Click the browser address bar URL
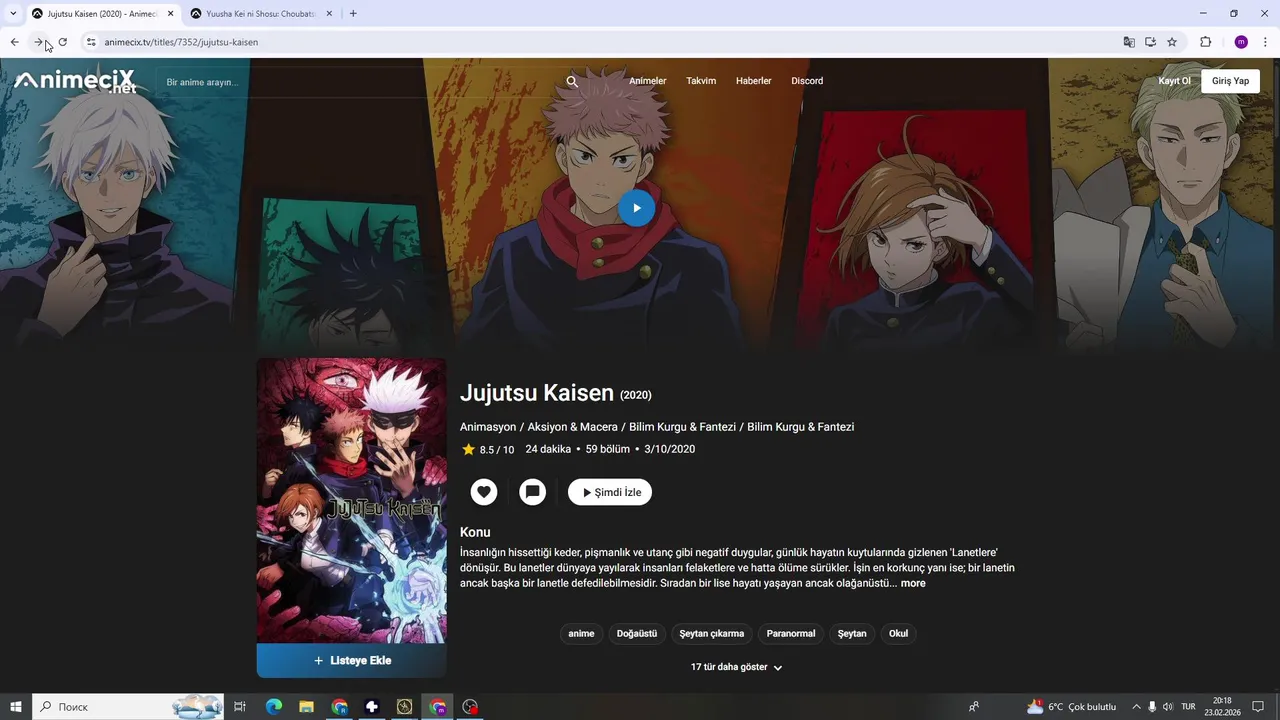The width and height of the screenshot is (1280, 720). point(181,42)
